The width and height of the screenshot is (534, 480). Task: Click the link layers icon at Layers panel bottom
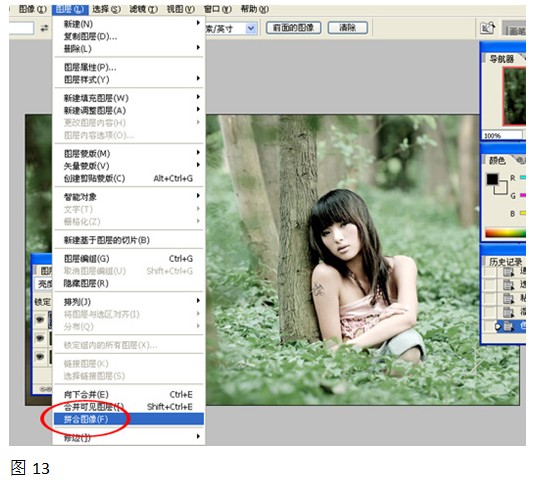[x=46, y=389]
